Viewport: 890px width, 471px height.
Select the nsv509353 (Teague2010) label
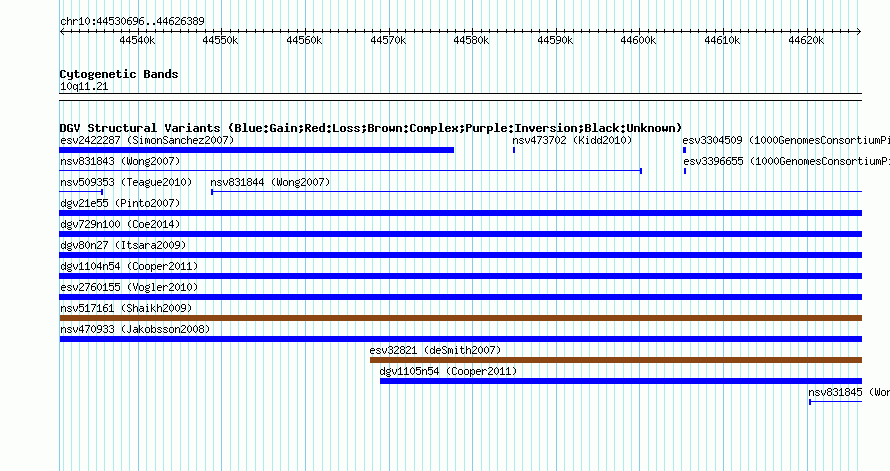(x=126, y=182)
